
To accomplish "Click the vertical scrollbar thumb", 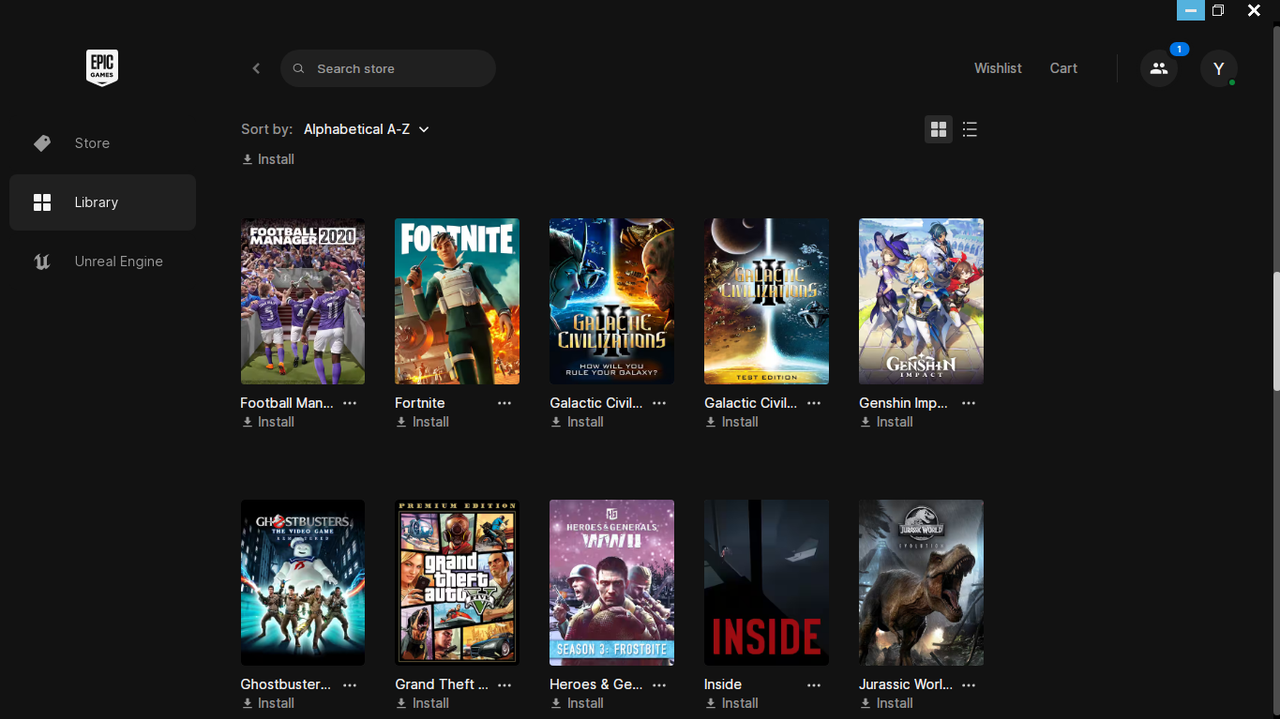I will [1276, 330].
